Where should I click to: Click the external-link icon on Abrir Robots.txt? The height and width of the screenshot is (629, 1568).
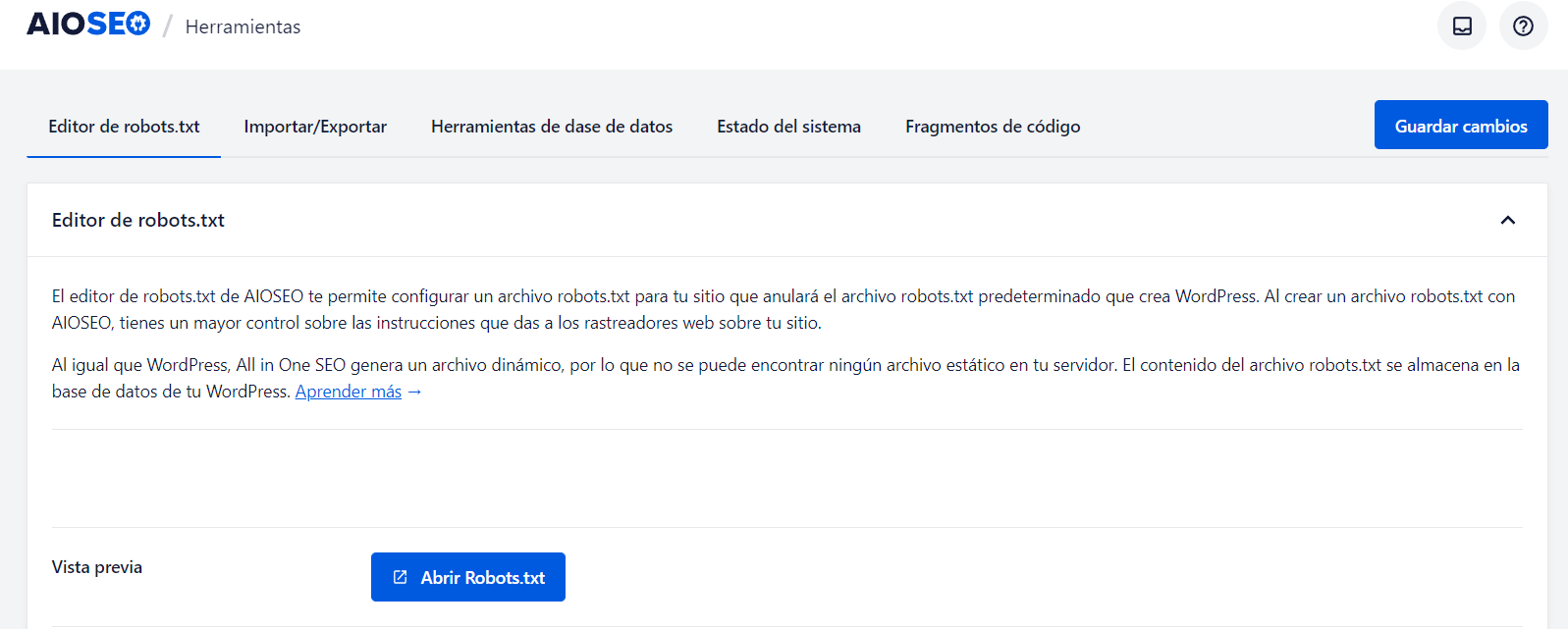click(401, 577)
